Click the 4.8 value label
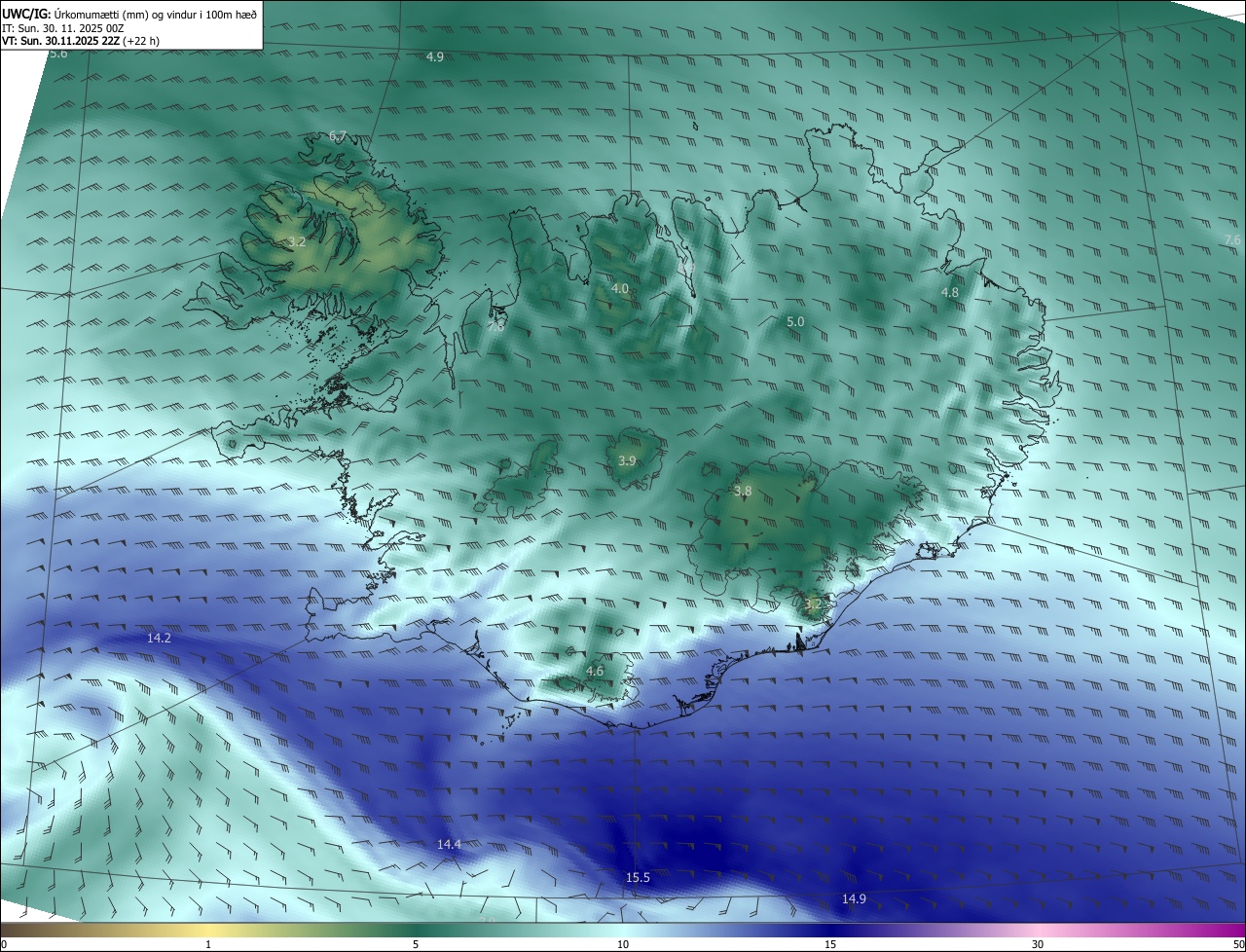The height and width of the screenshot is (952, 1246). [950, 292]
